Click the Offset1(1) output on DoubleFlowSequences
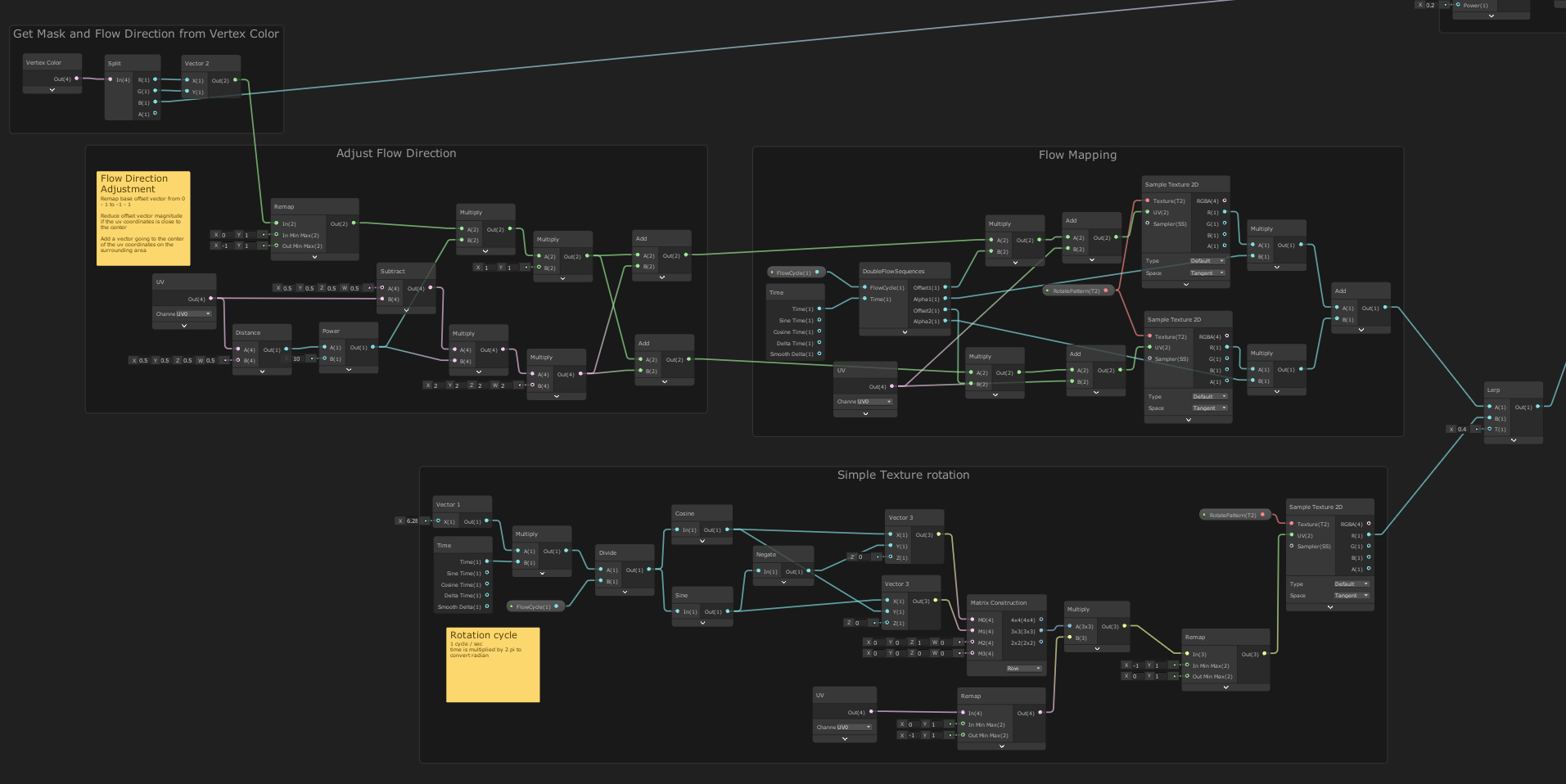 [945, 287]
